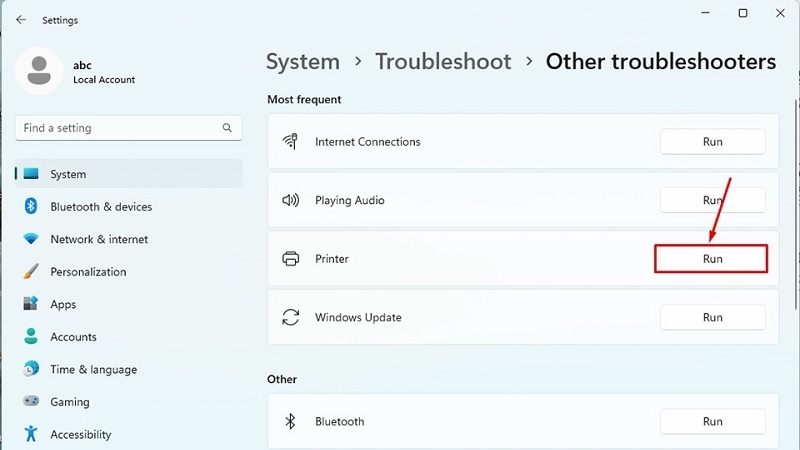Open Bluetooth & devices settings
Viewport: 800px width, 450px height.
click(129, 207)
